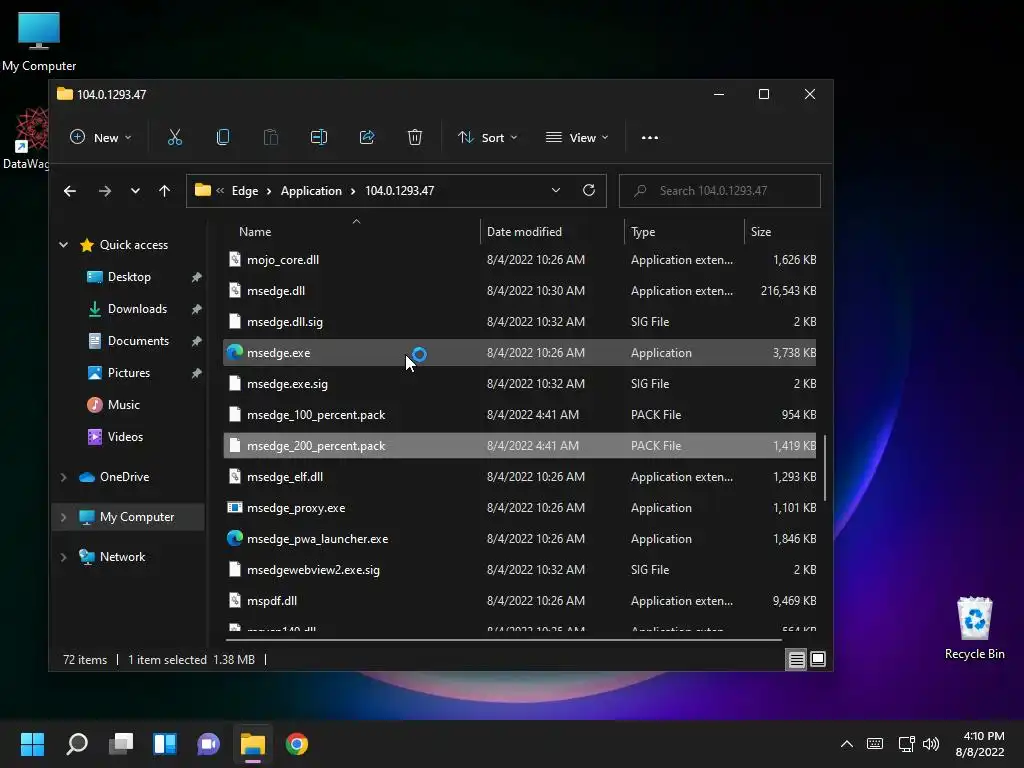Open clock and date in taskbar
The image size is (1024, 768).
click(980, 744)
